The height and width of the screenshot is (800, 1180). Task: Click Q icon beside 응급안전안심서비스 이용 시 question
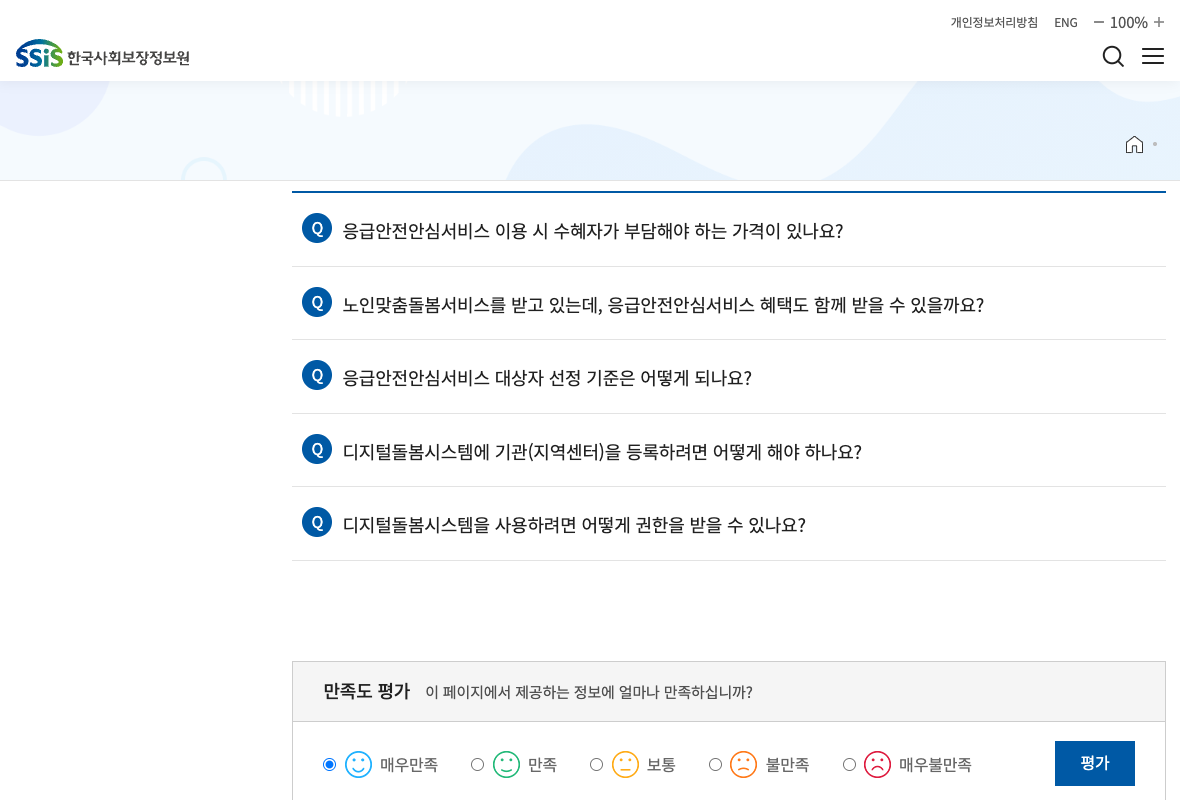click(317, 228)
